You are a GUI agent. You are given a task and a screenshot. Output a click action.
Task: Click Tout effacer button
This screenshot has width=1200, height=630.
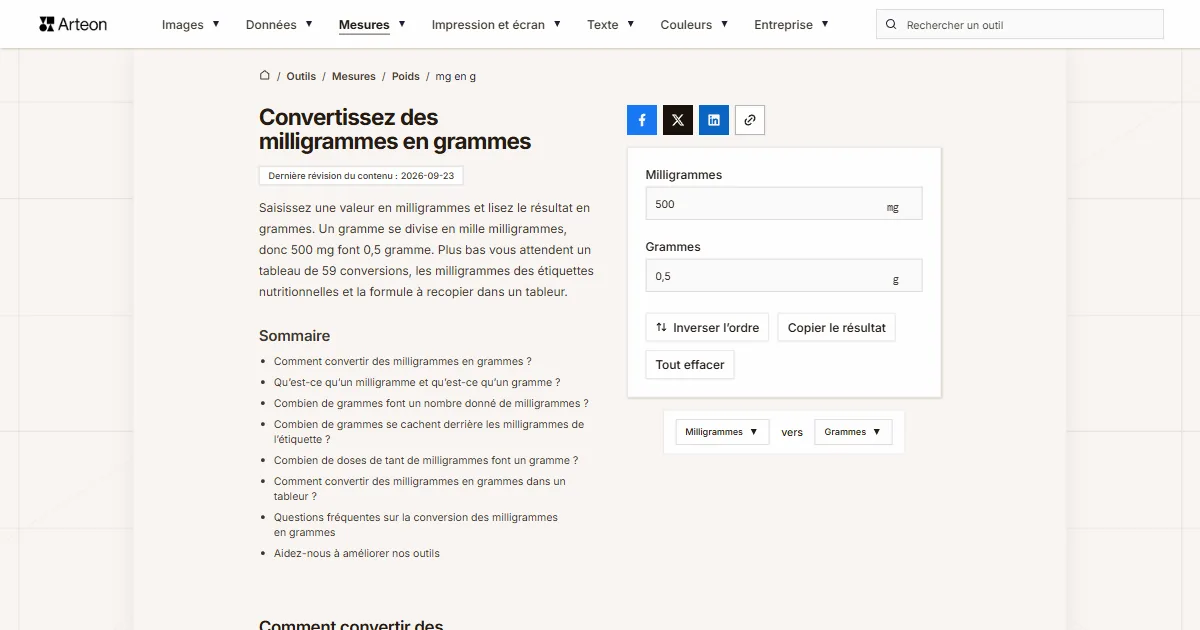point(690,365)
